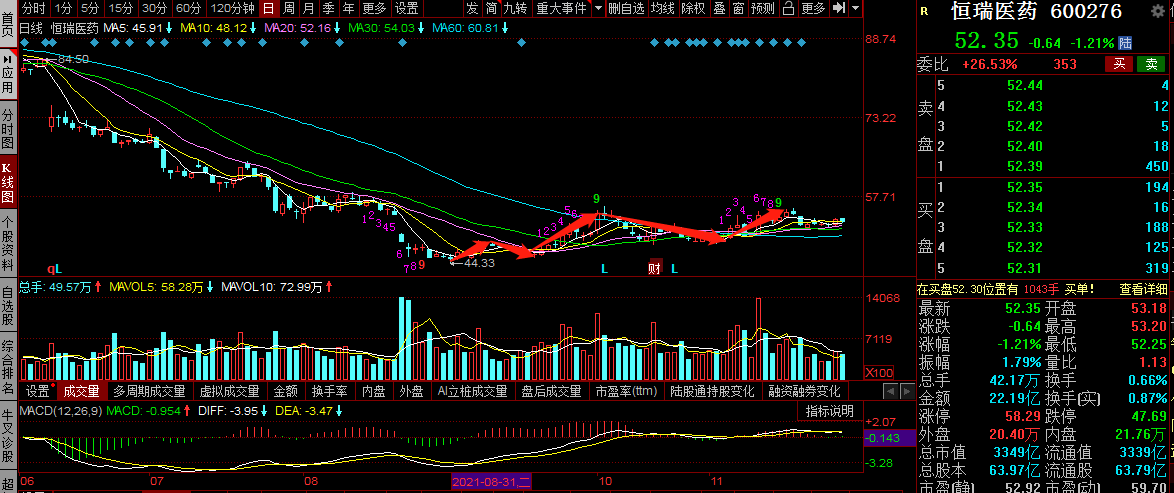
Task: Click the red 买 button
Action: (x=1120, y=64)
